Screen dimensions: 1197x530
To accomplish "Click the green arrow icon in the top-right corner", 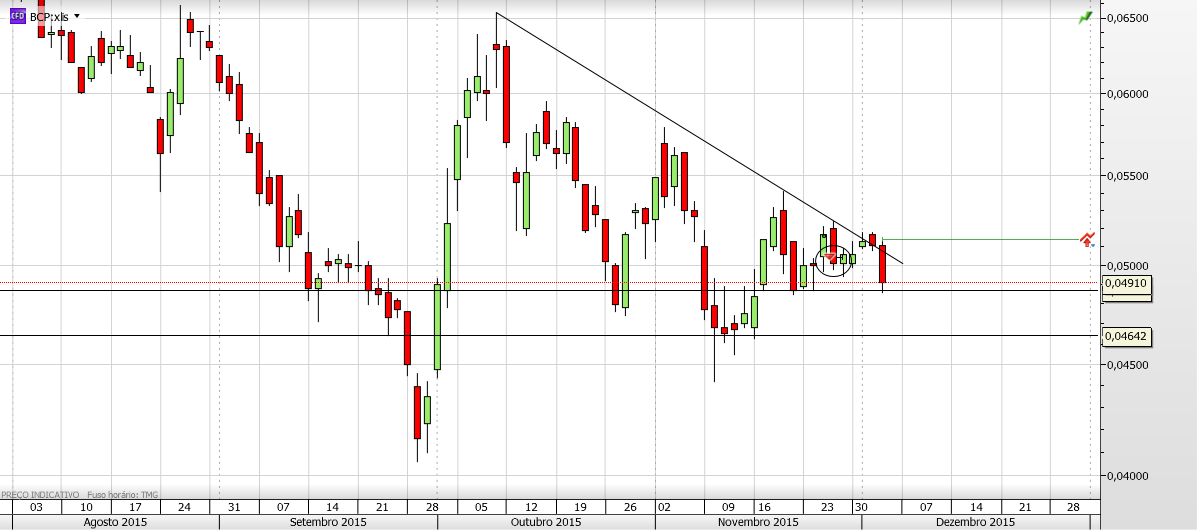I will pos(1085,18).
